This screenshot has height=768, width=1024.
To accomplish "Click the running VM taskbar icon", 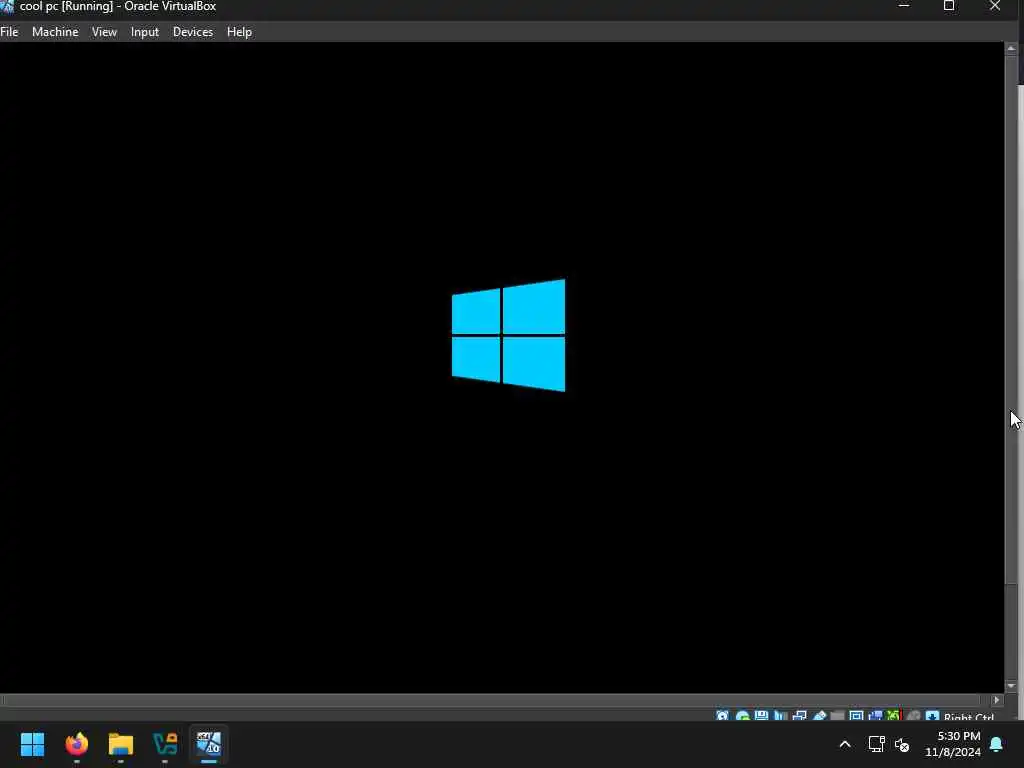I will pyautogui.click(x=209, y=744).
